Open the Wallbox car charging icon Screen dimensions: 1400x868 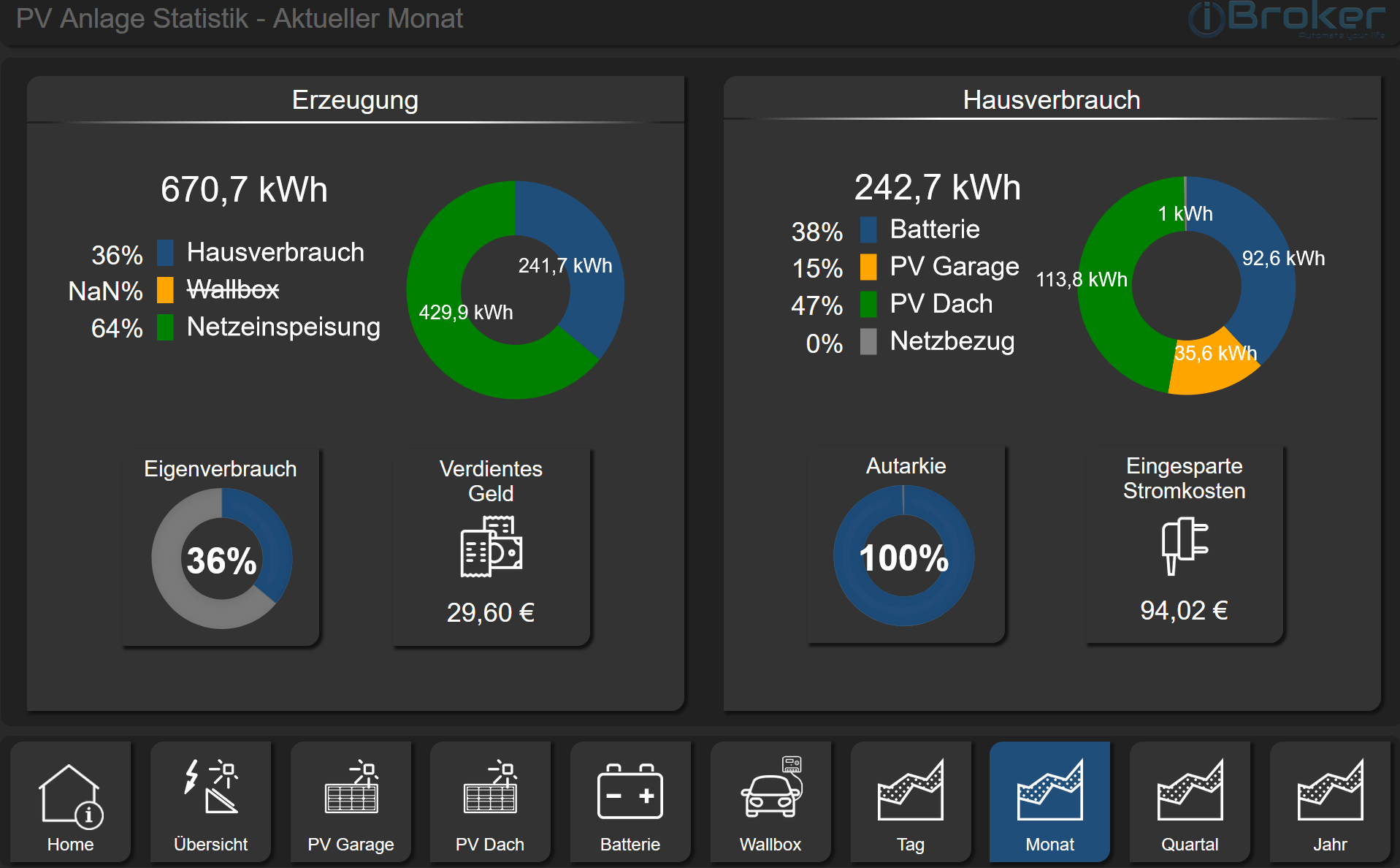tap(770, 789)
